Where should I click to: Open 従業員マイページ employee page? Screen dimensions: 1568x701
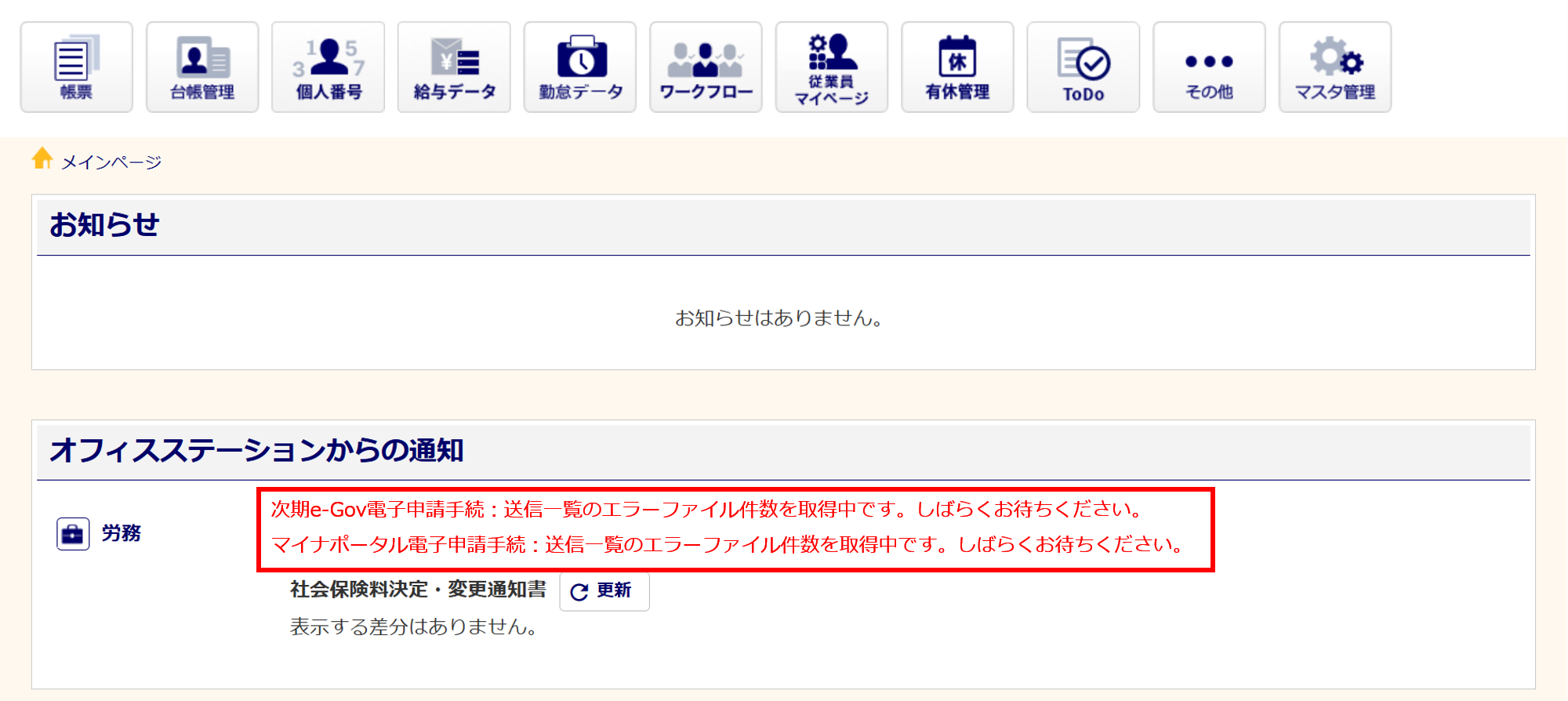click(x=832, y=67)
